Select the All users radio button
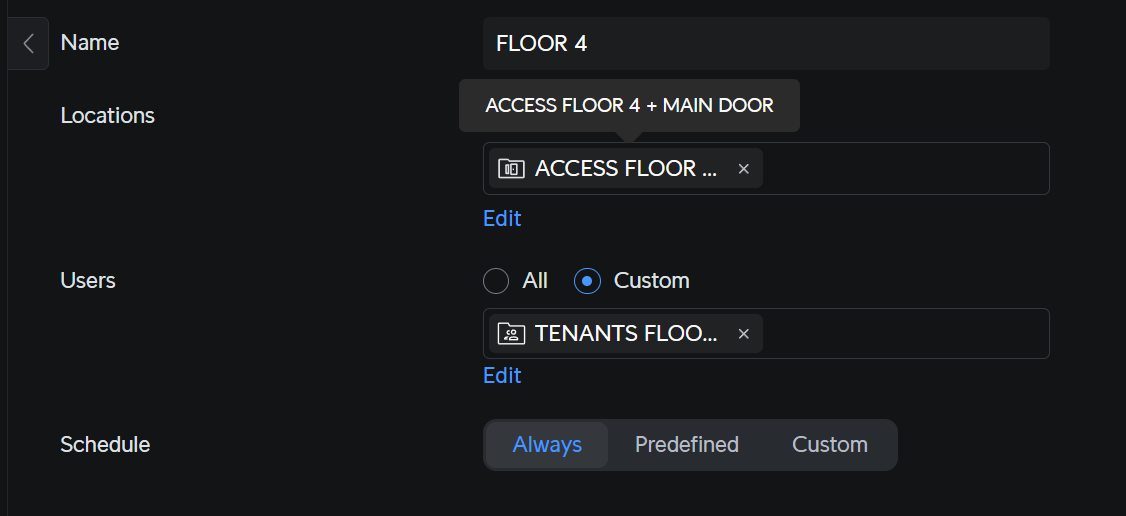 [x=496, y=281]
